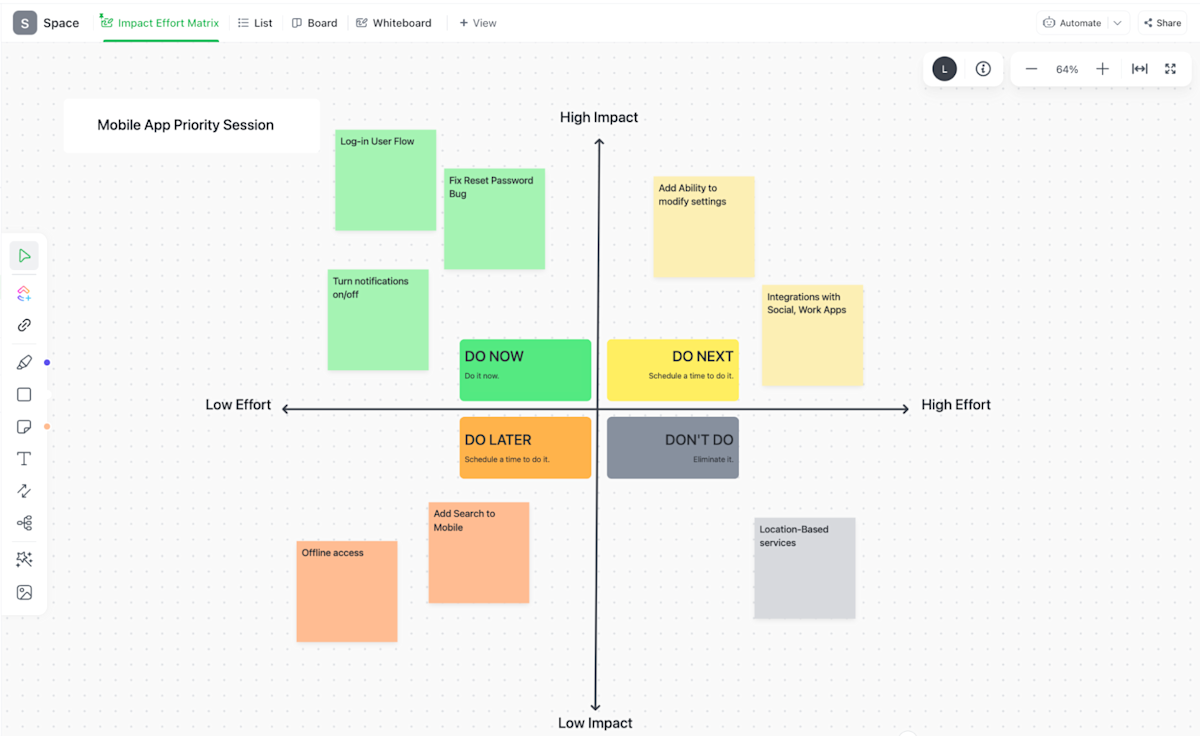Screen dimensions: 1200x736
Task: Open the link tool in the whiteboard toolbar
Action: point(24,324)
